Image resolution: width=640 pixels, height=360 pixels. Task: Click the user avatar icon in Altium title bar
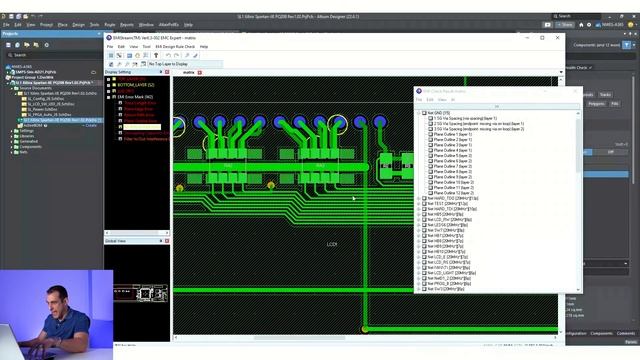click(631, 25)
